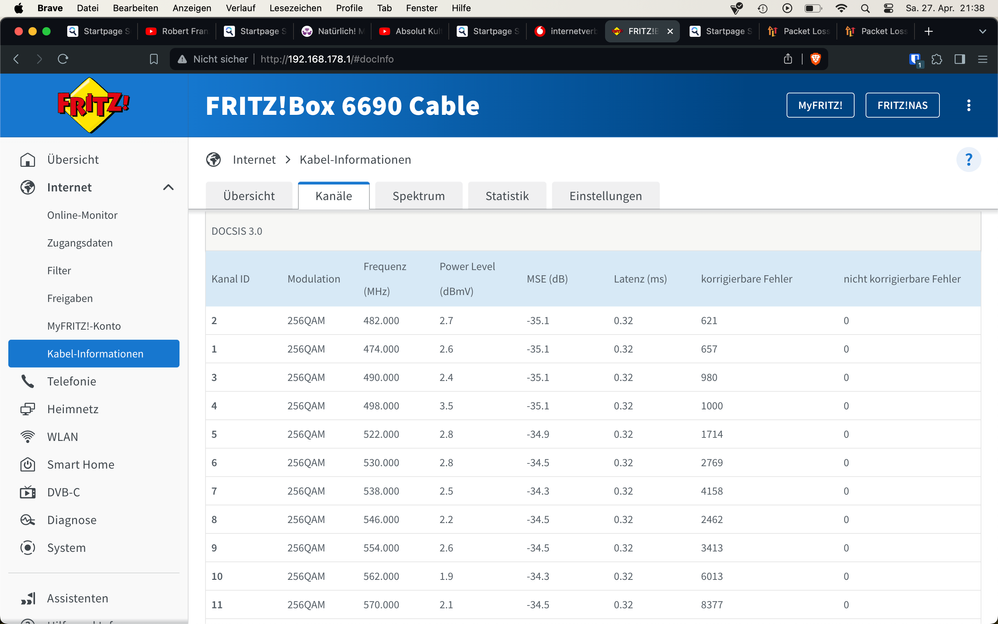The image size is (998, 624).
Task: Open the Verlauf menu in menu bar
Action: coord(241,8)
